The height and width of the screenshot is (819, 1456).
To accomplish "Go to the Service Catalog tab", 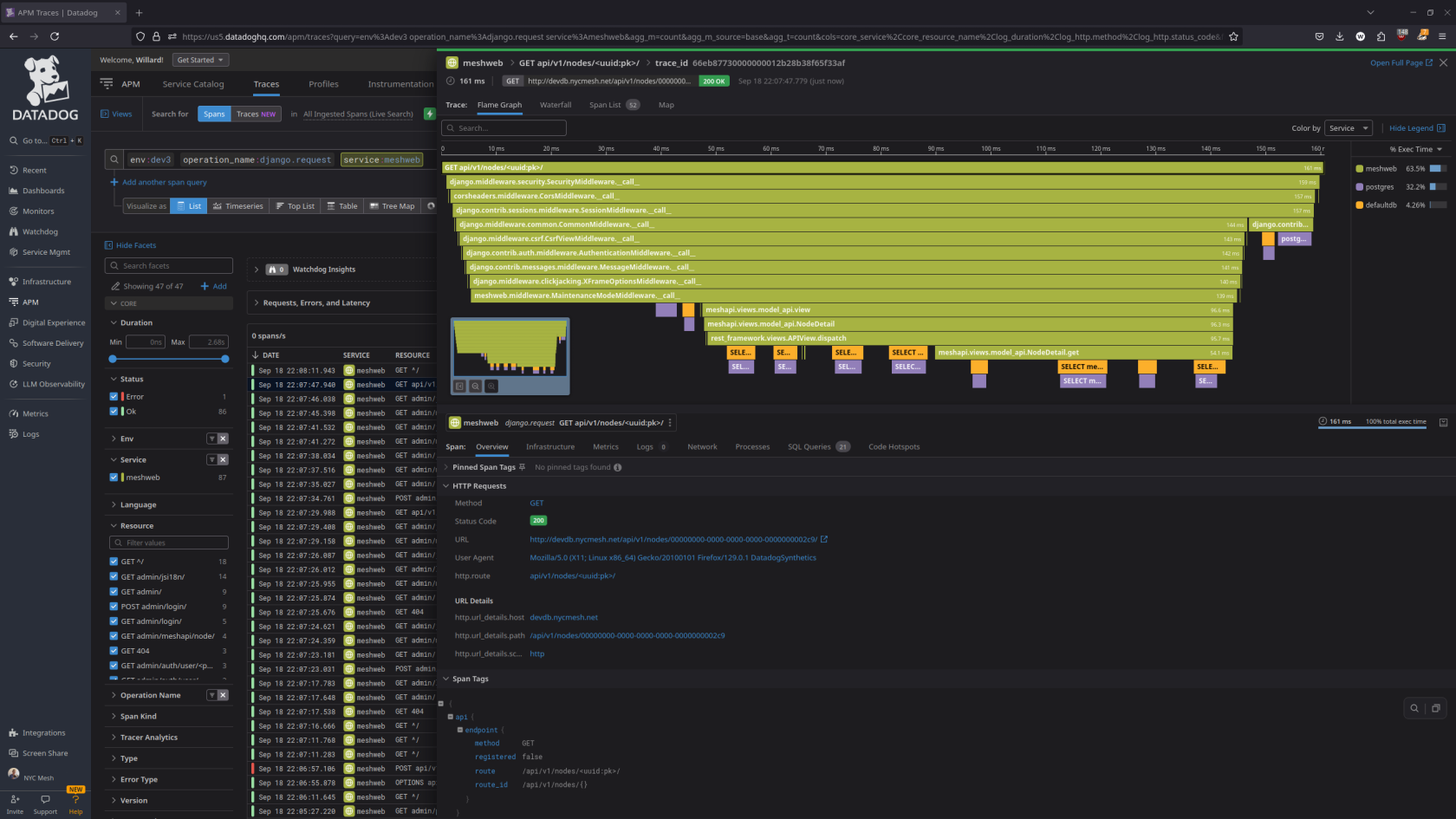I will click(x=193, y=84).
